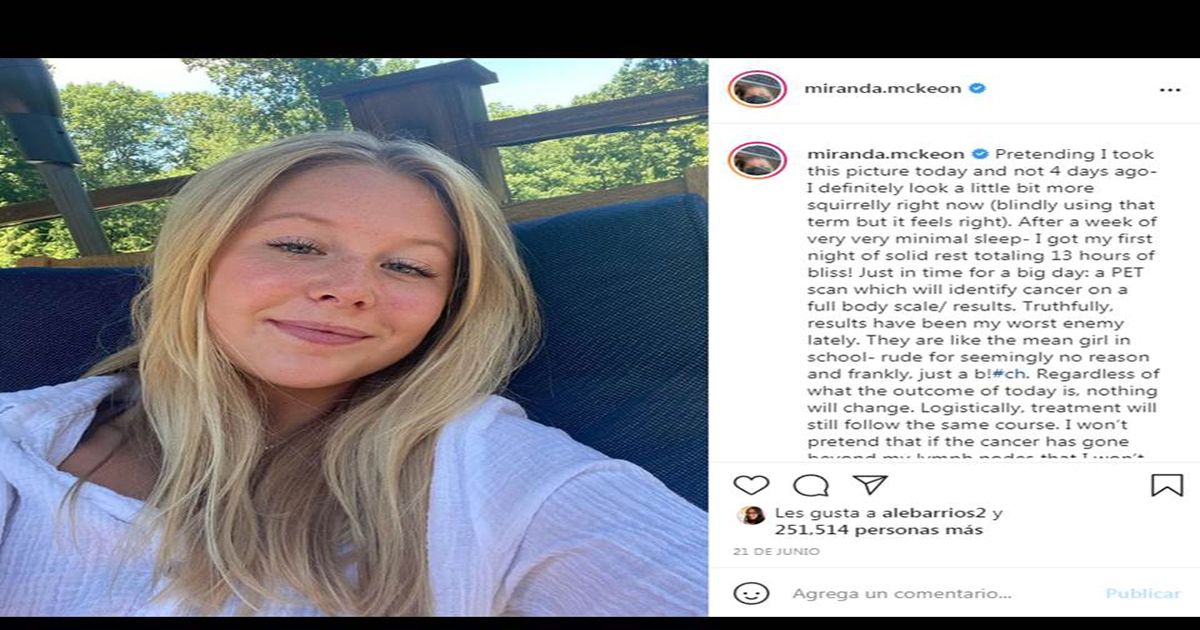Open comments via the speech bubble icon

tap(810, 485)
